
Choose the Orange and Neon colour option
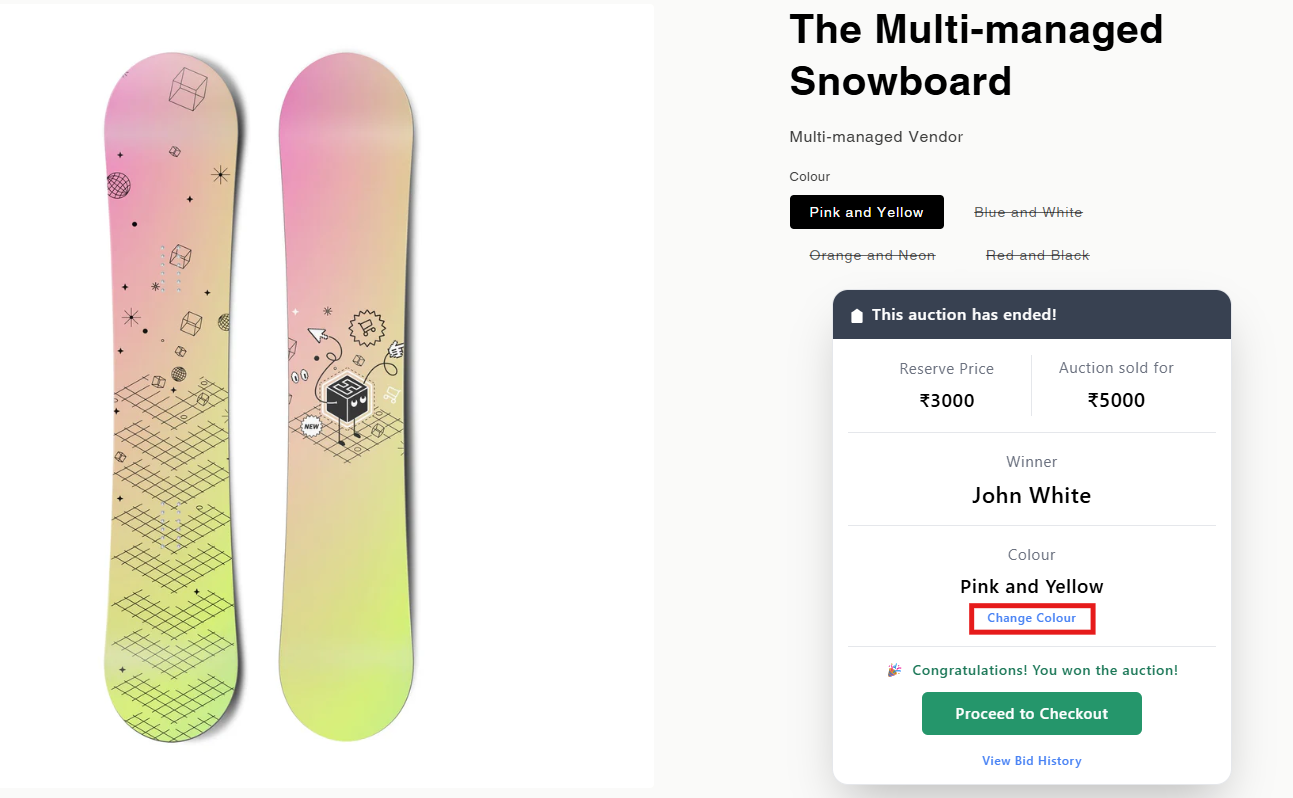pos(872,255)
